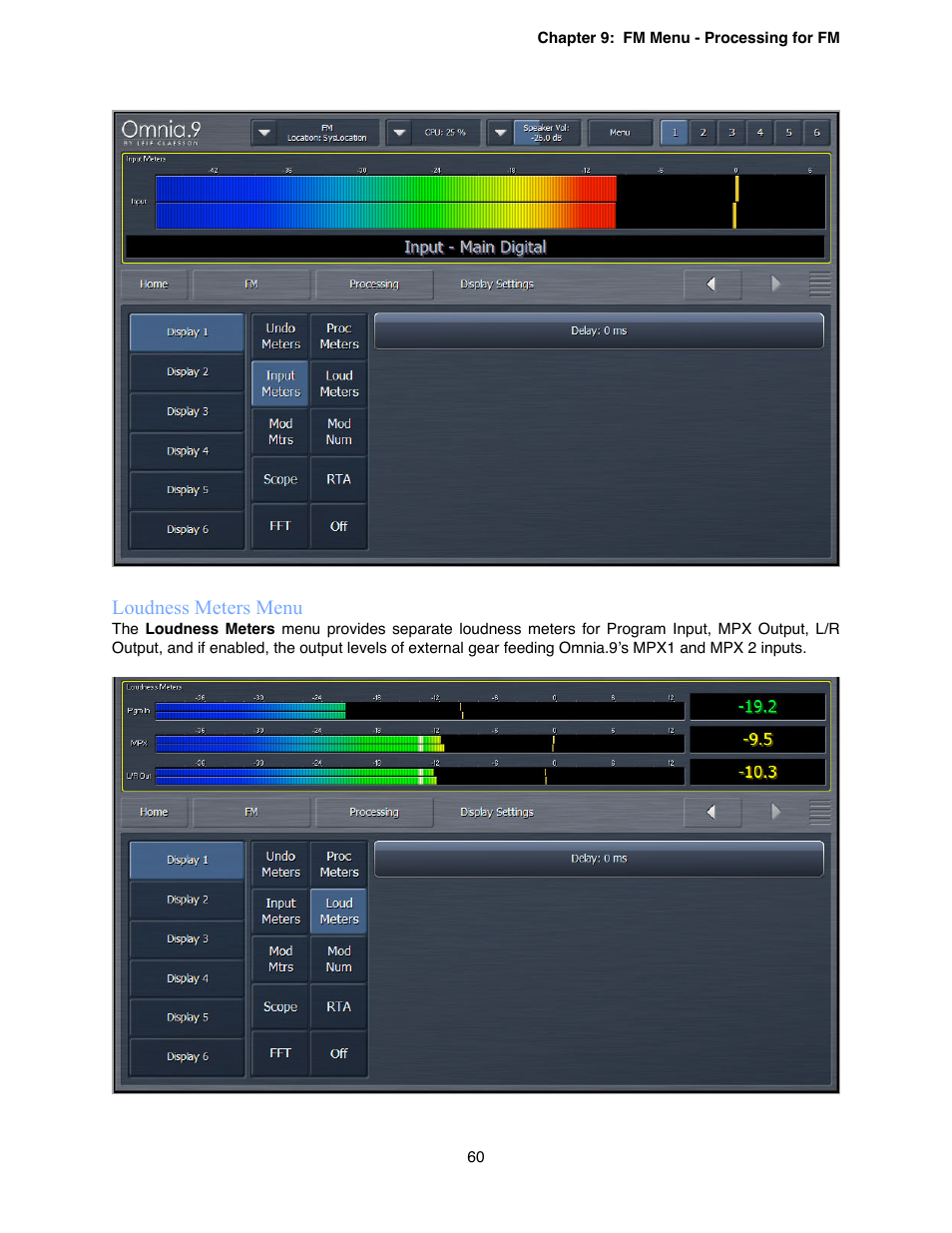Screen dimensions: 952x1233
Task: Select Display 1 in upper screenshot
Action: [188, 332]
